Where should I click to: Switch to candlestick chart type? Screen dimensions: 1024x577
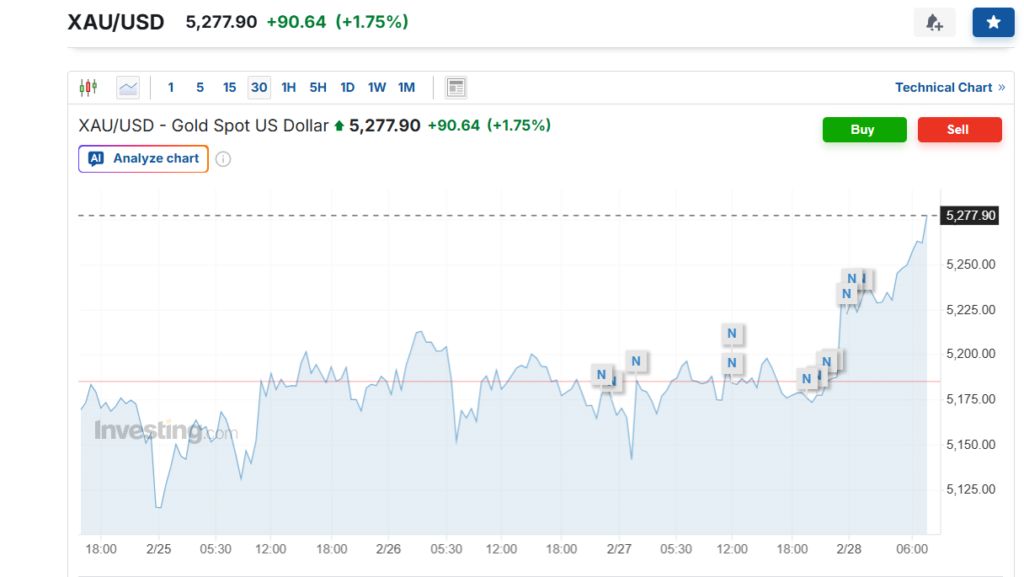pyautogui.click(x=88, y=88)
